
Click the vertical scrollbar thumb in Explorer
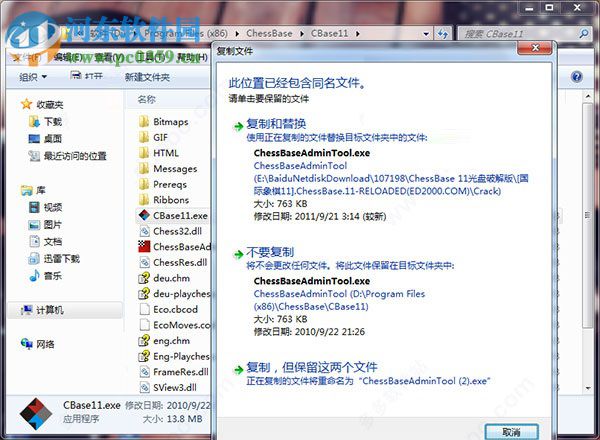tap(588, 215)
